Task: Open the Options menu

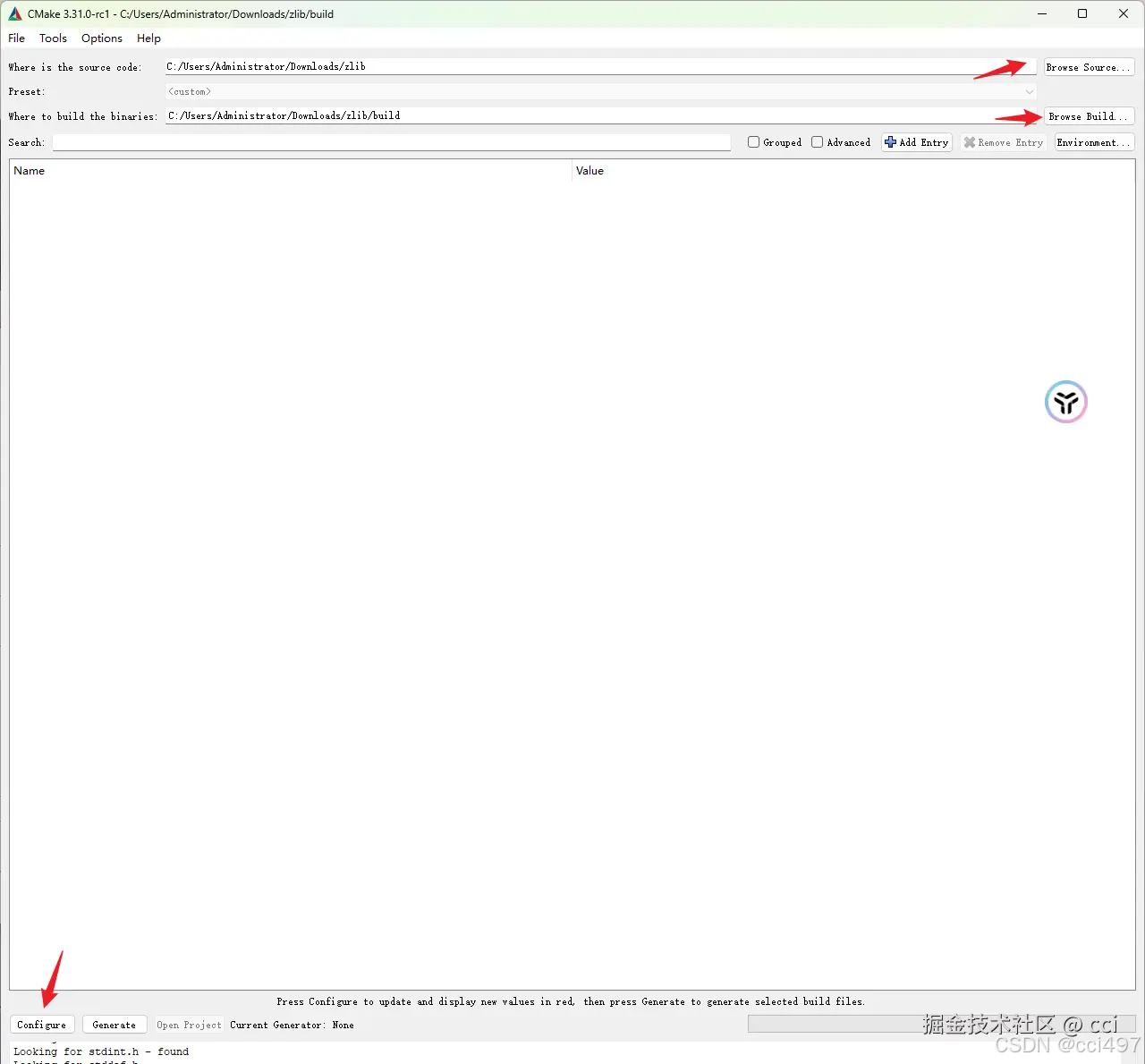Action: (x=102, y=38)
